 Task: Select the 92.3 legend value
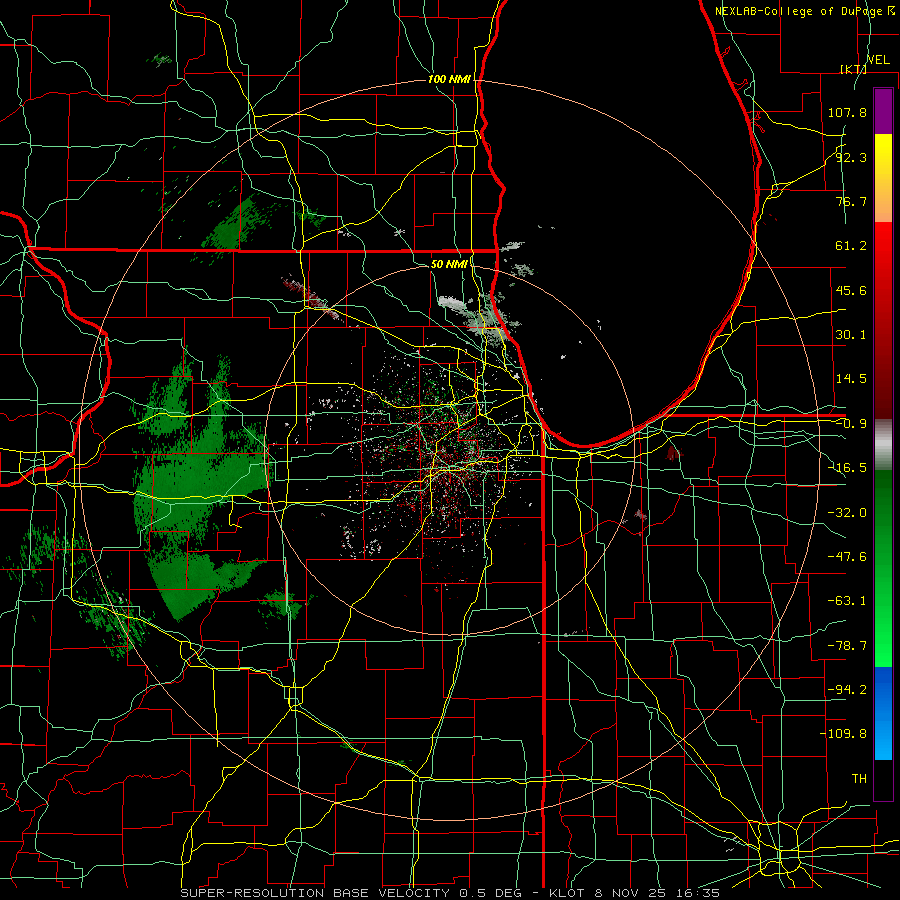pyautogui.click(x=851, y=157)
